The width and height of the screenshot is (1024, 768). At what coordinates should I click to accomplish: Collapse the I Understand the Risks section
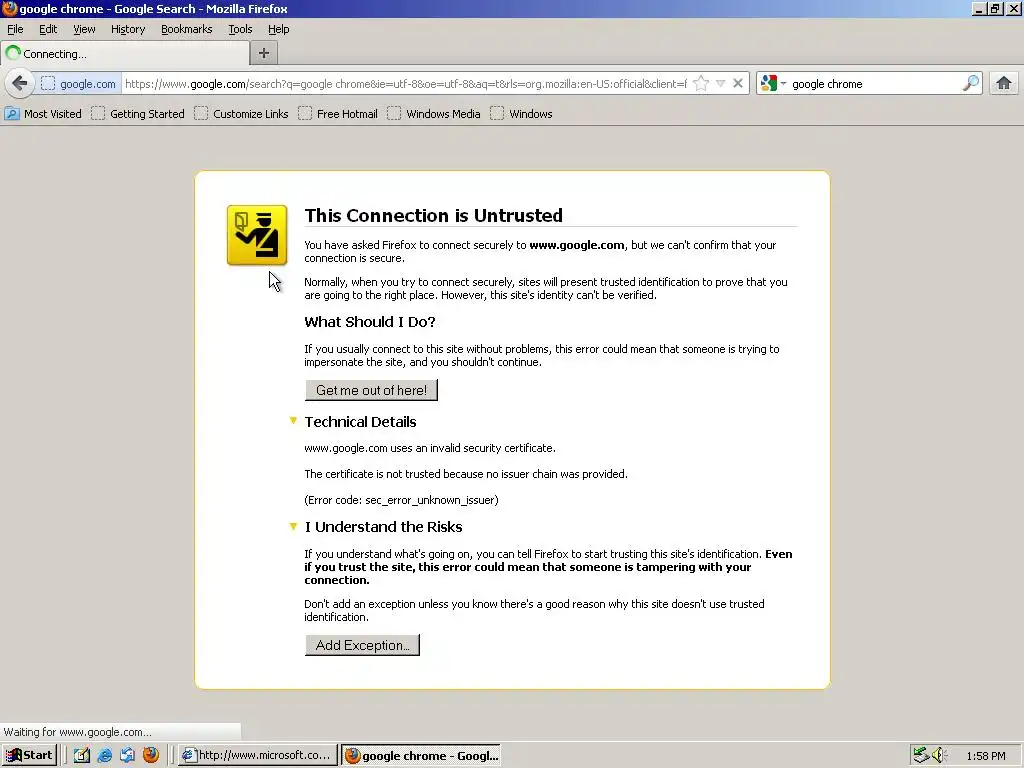(293, 526)
